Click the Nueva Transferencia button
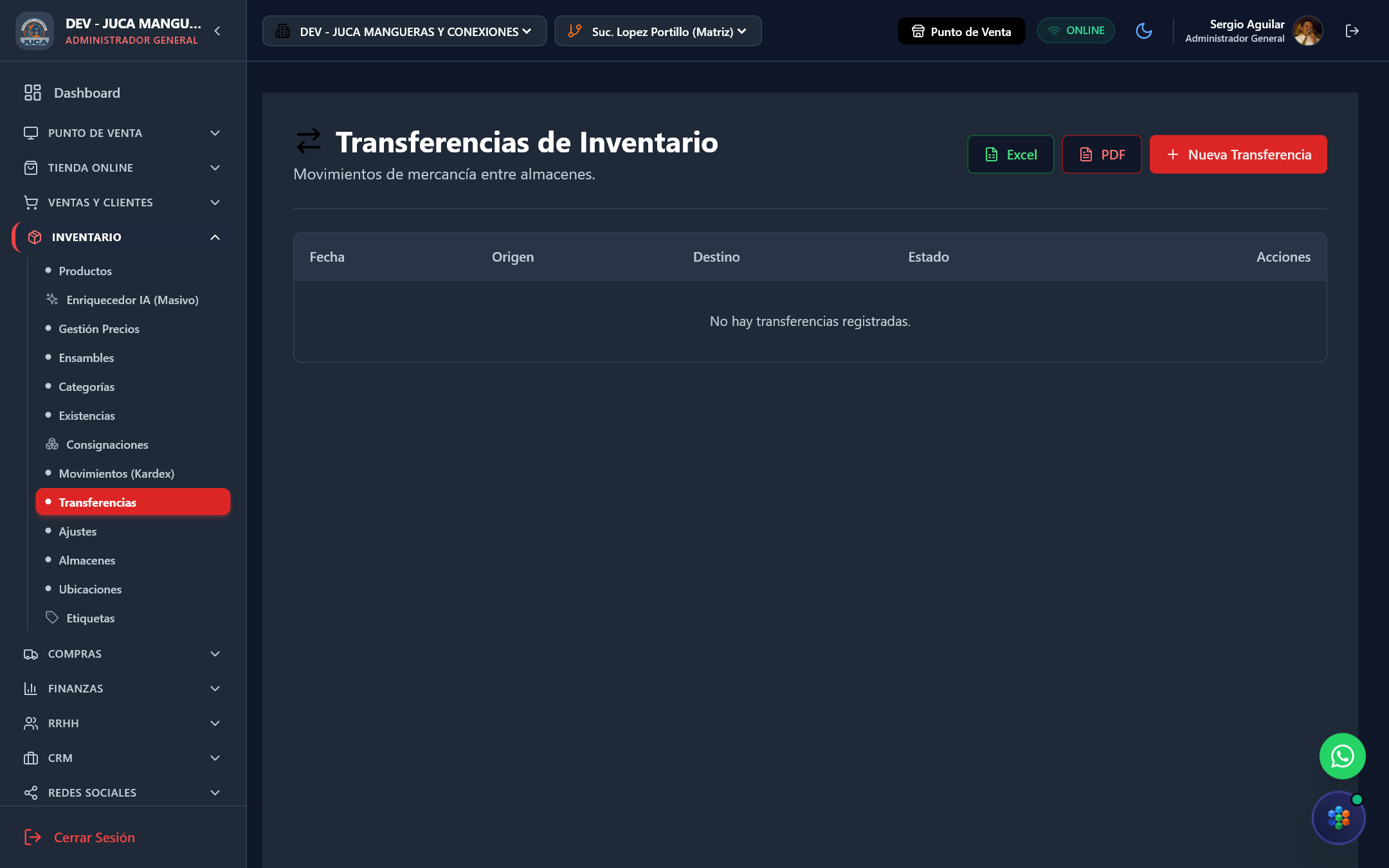This screenshot has width=1389, height=868. click(x=1238, y=154)
